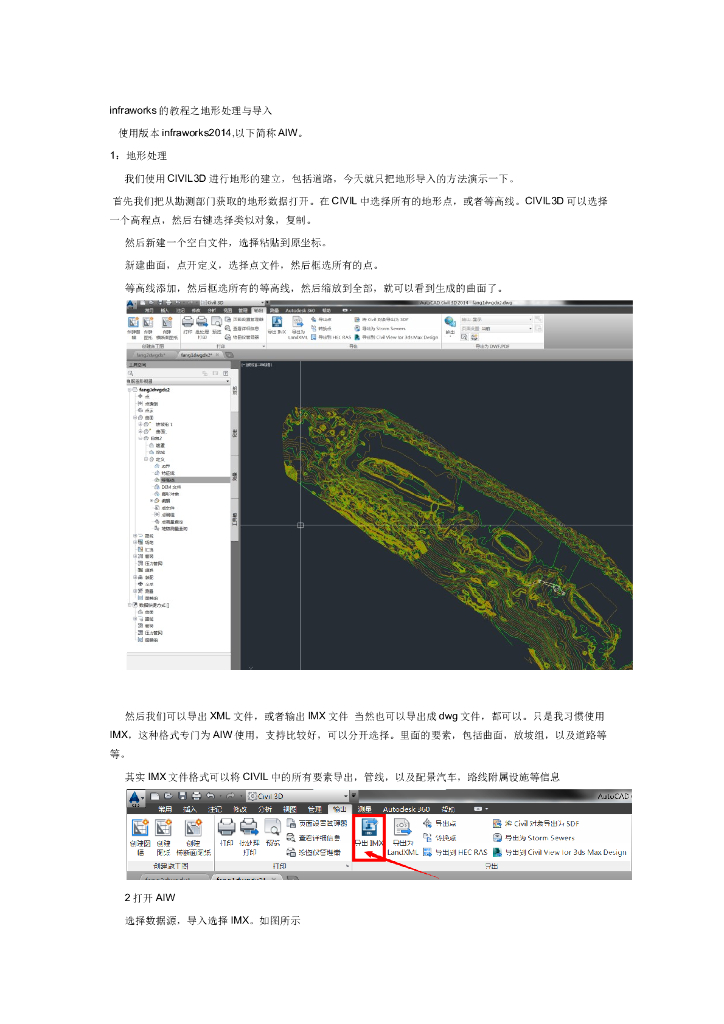Screen dimensions: 724x1024
Task: Open 工具箱 vertical tab of Toolspace
Action: coord(234,520)
